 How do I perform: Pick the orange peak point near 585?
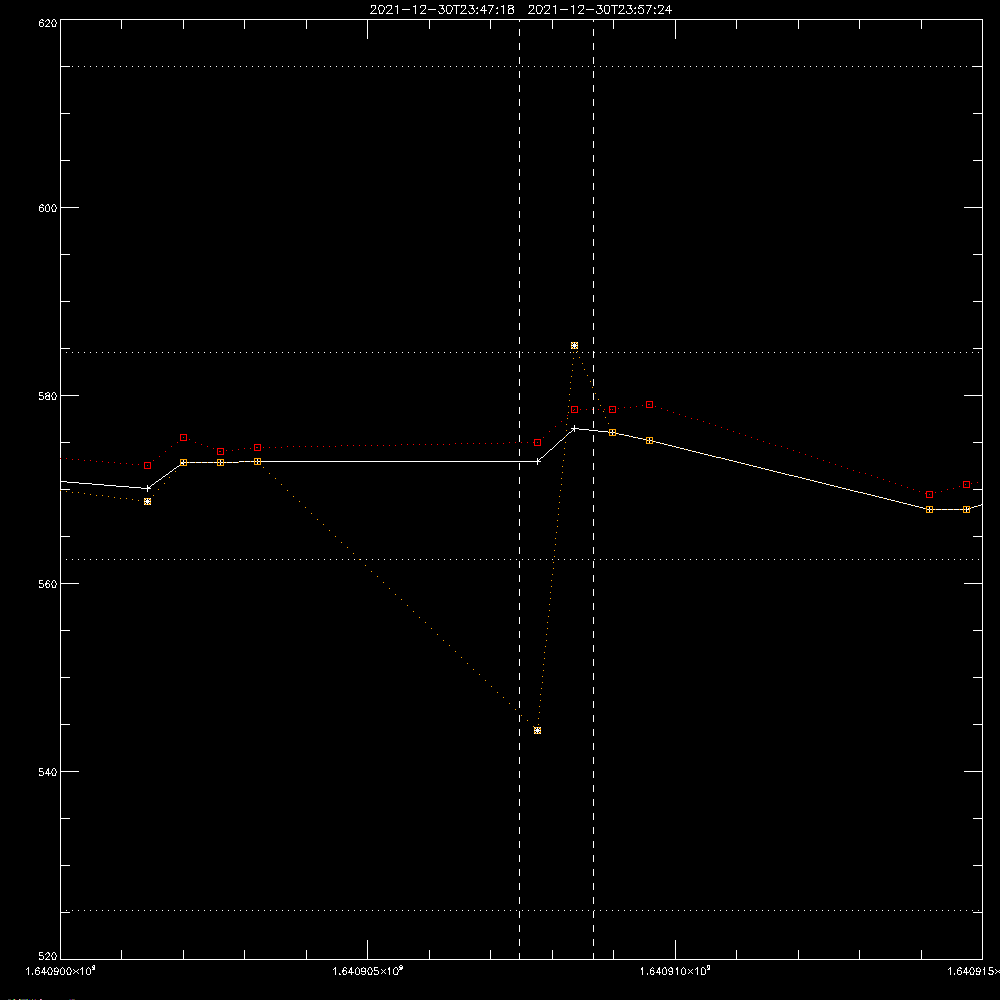click(x=575, y=346)
